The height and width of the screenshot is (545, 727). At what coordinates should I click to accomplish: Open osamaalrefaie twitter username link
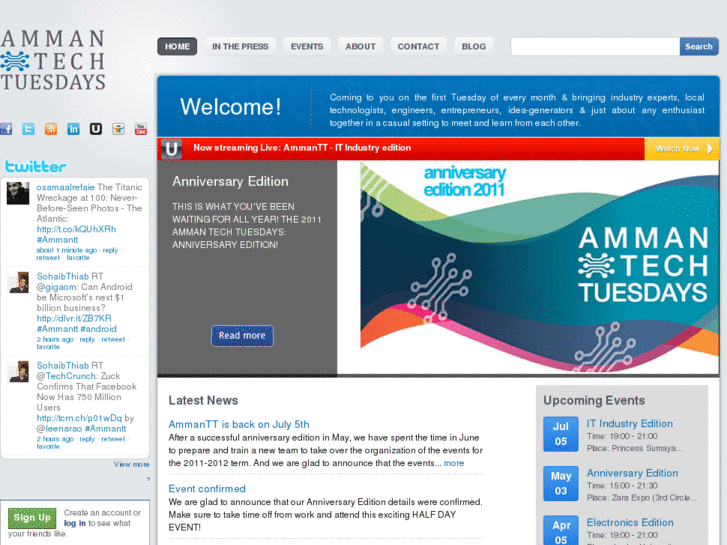point(65,187)
